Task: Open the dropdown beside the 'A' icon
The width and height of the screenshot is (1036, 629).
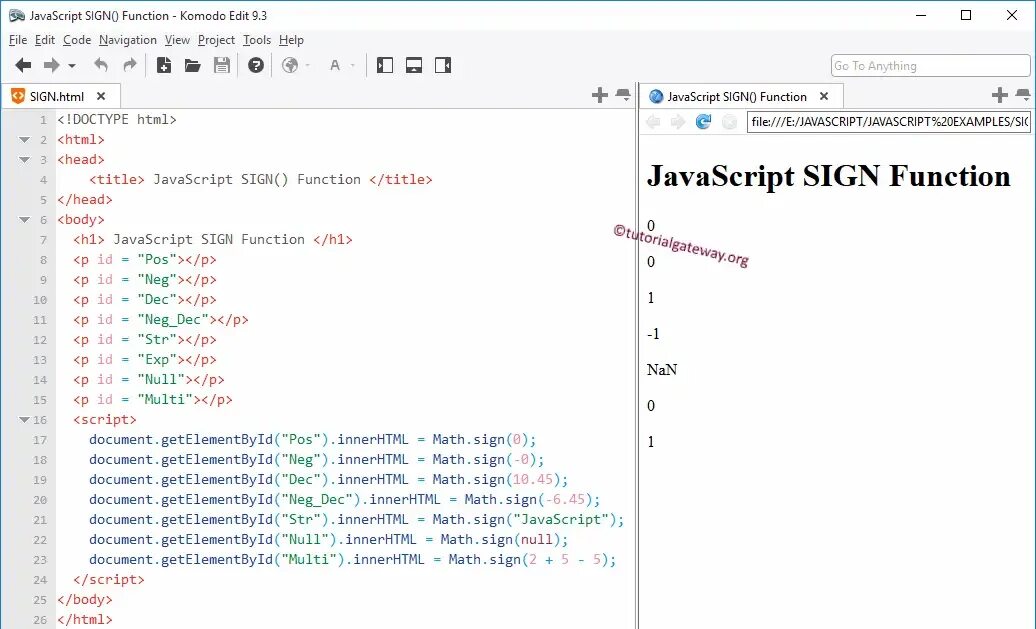Action: point(352,65)
